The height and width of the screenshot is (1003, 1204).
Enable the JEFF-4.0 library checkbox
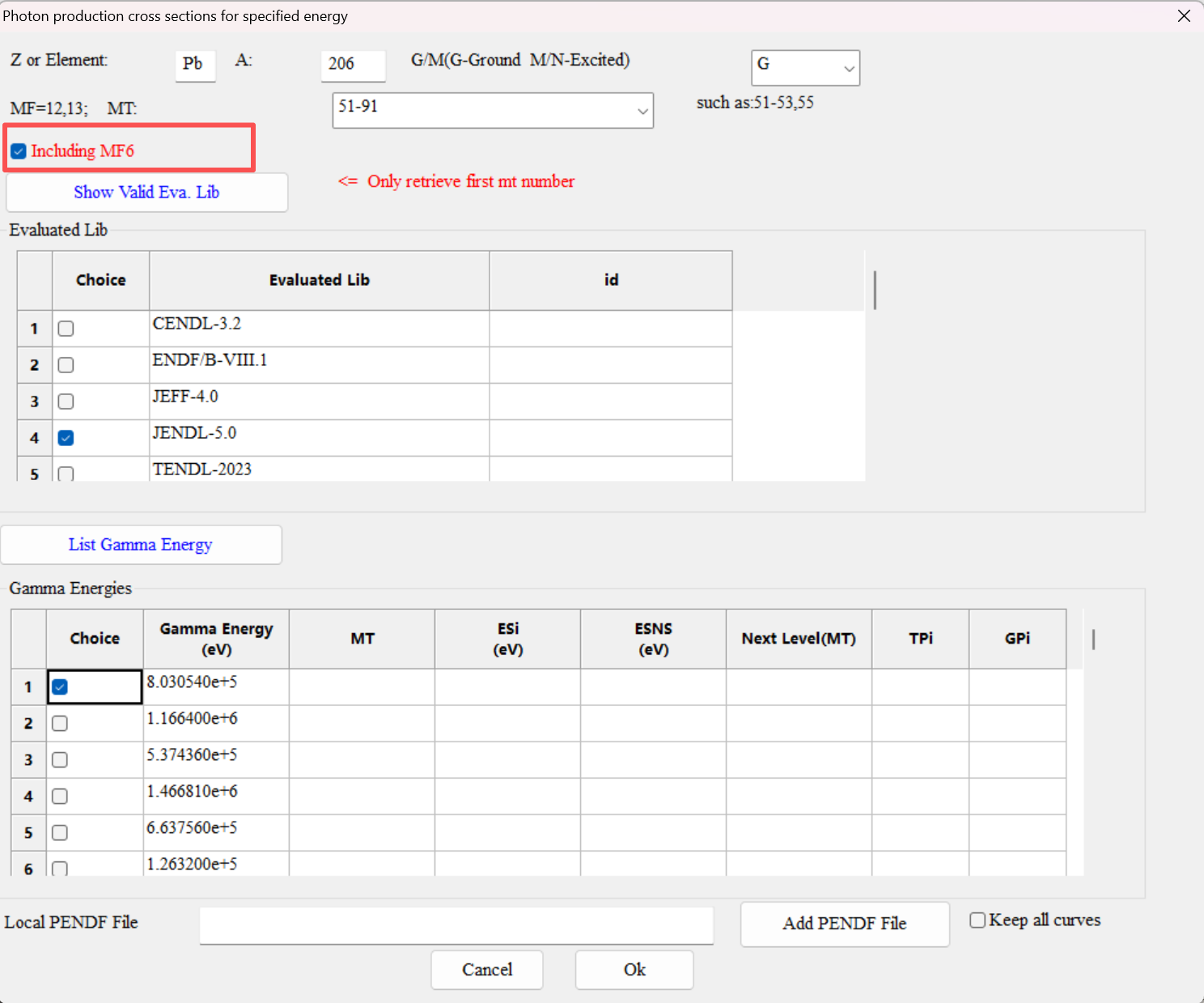pyautogui.click(x=66, y=402)
